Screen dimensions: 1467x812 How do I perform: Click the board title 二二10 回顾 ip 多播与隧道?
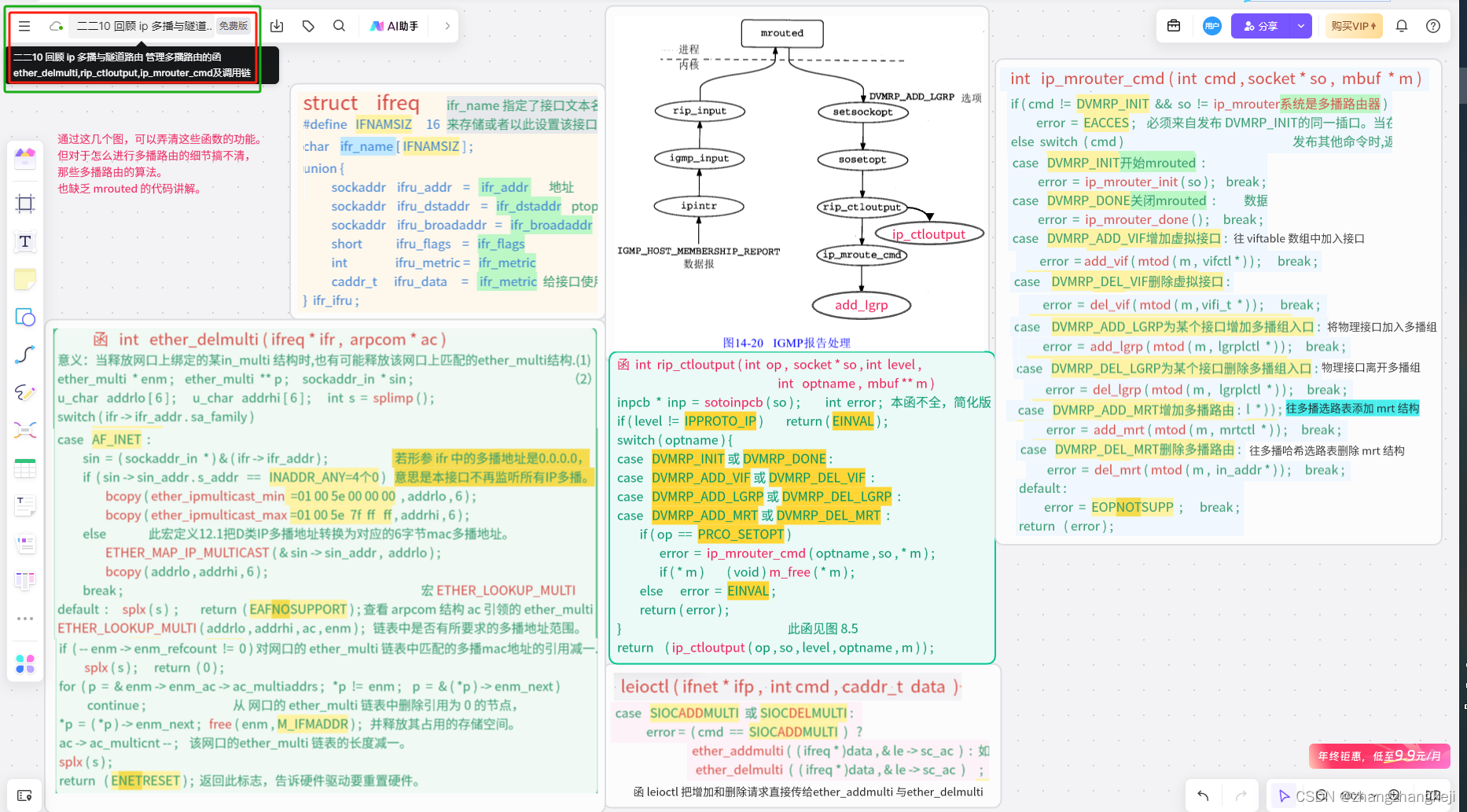(x=144, y=26)
